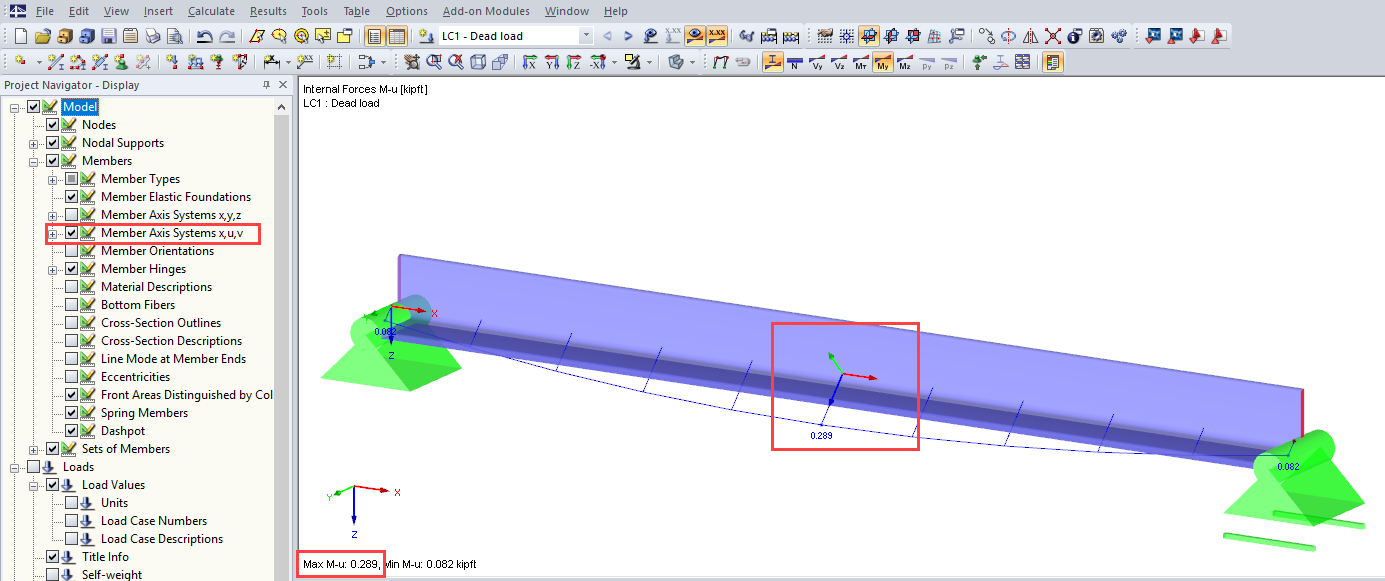
Task: Expand the Member Hinges node
Action: coord(52,269)
